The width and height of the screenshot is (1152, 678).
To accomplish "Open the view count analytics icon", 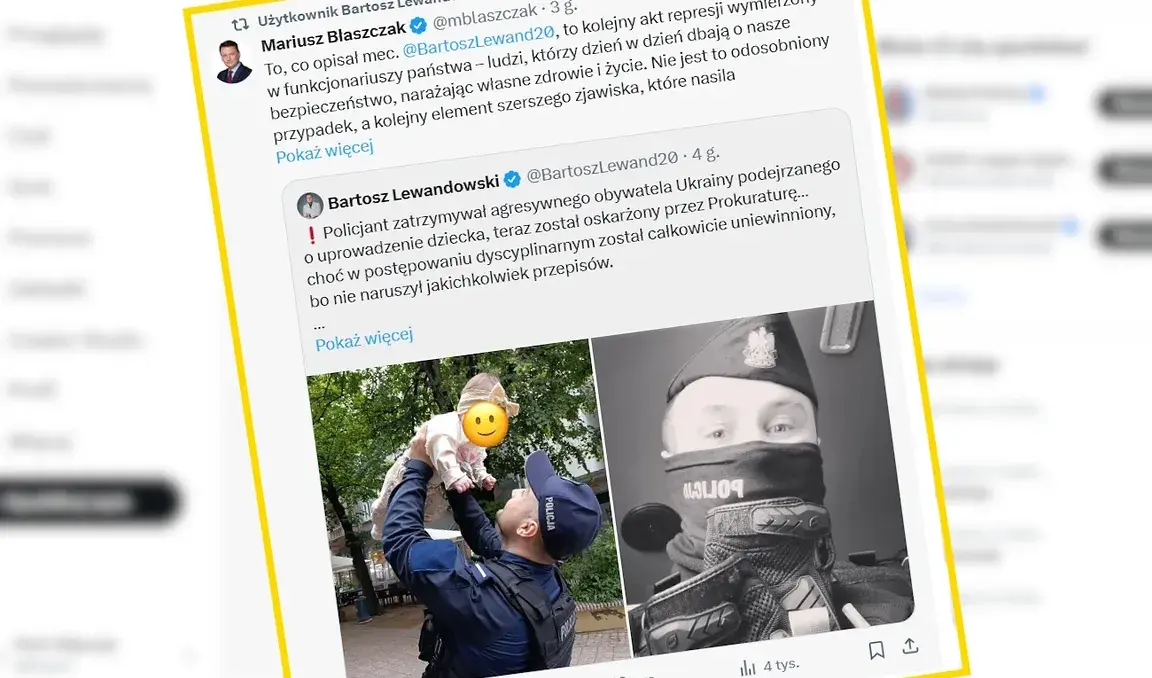I will pyautogui.click(x=748, y=668).
